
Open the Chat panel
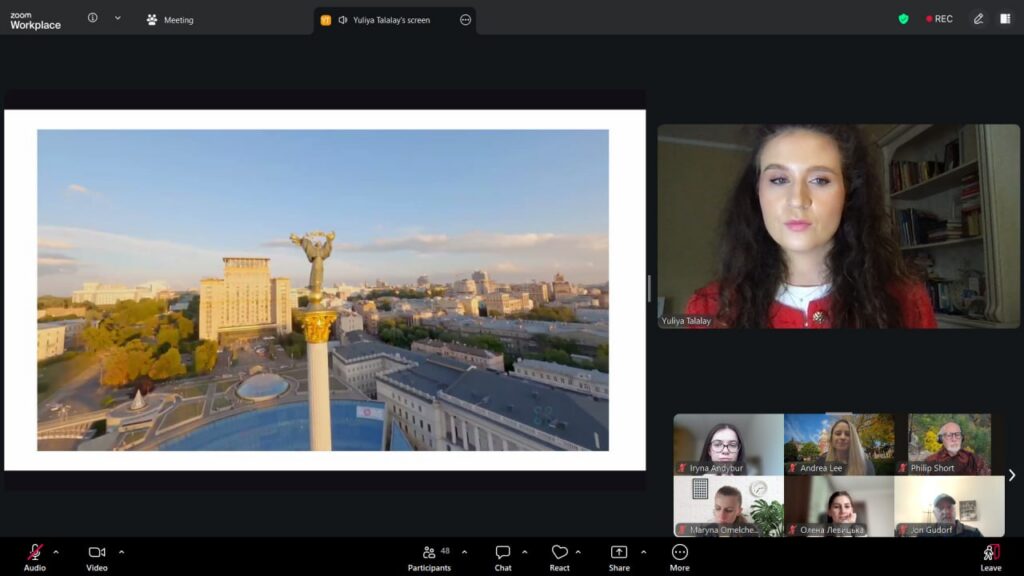[502, 557]
